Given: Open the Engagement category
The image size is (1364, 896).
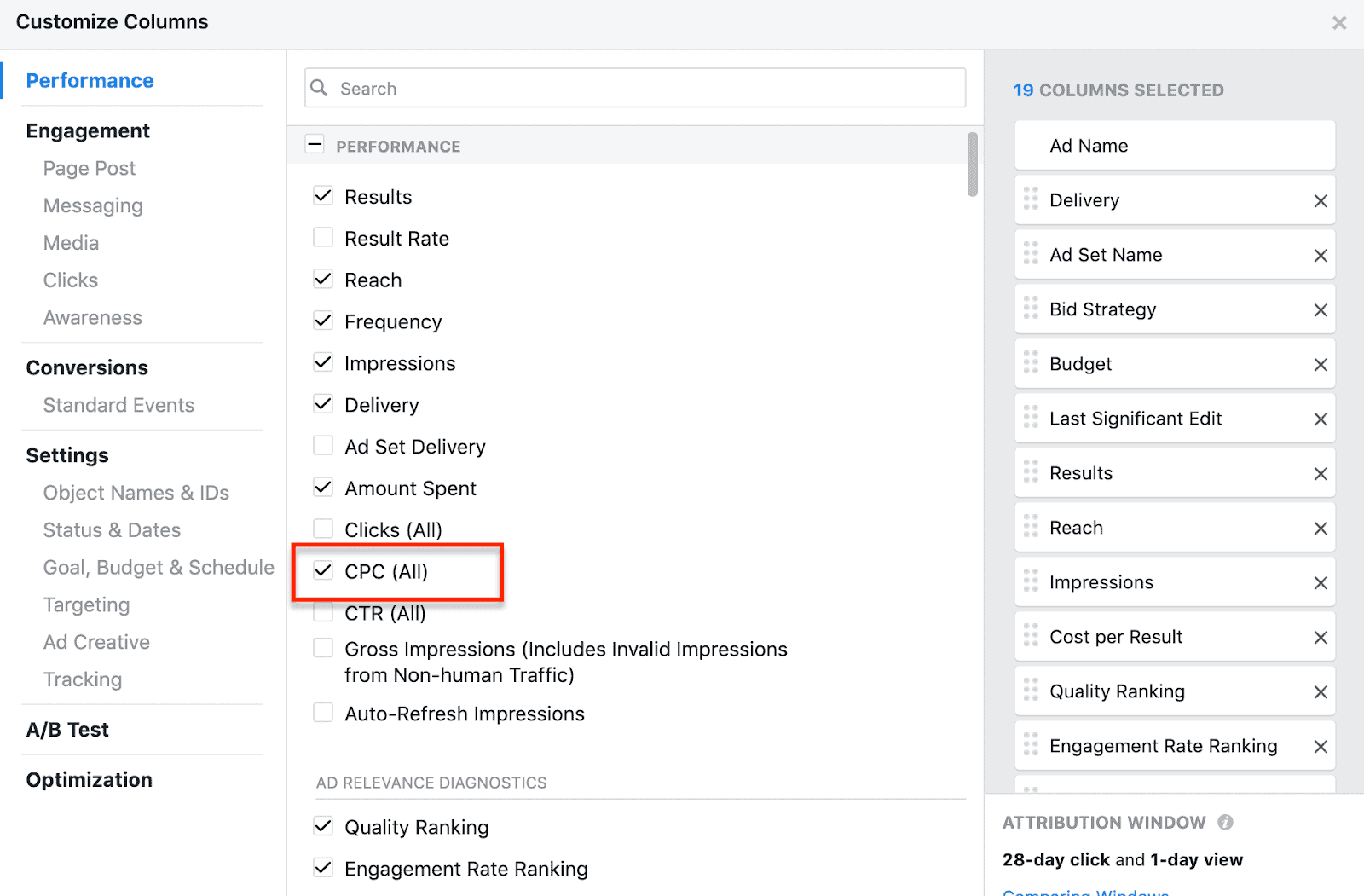Looking at the screenshot, I should pyautogui.click(x=88, y=131).
